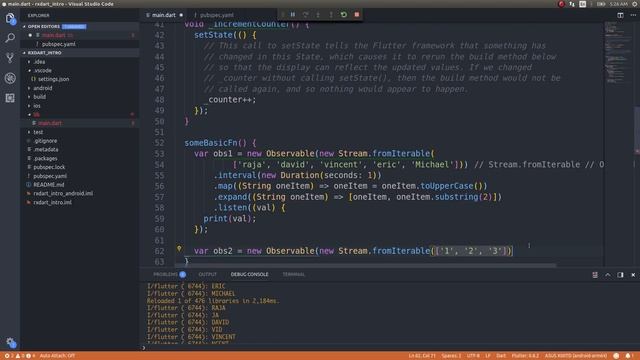Change indentation via Spaces: 2 indicator

tap(451, 356)
